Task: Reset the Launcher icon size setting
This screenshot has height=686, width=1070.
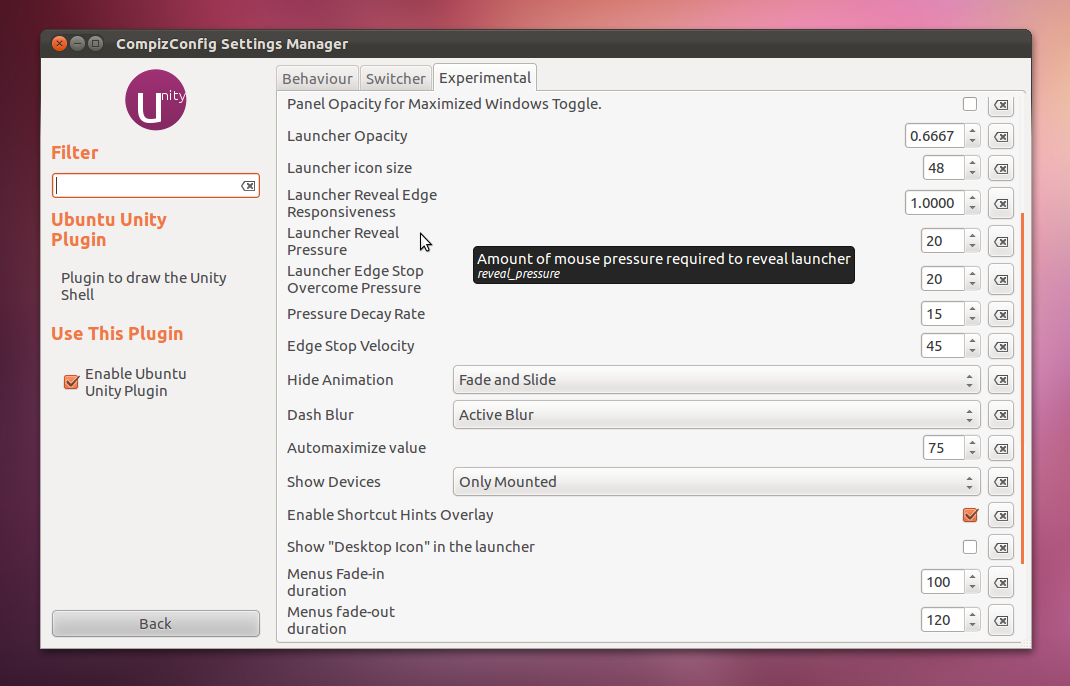Action: [x=1001, y=168]
